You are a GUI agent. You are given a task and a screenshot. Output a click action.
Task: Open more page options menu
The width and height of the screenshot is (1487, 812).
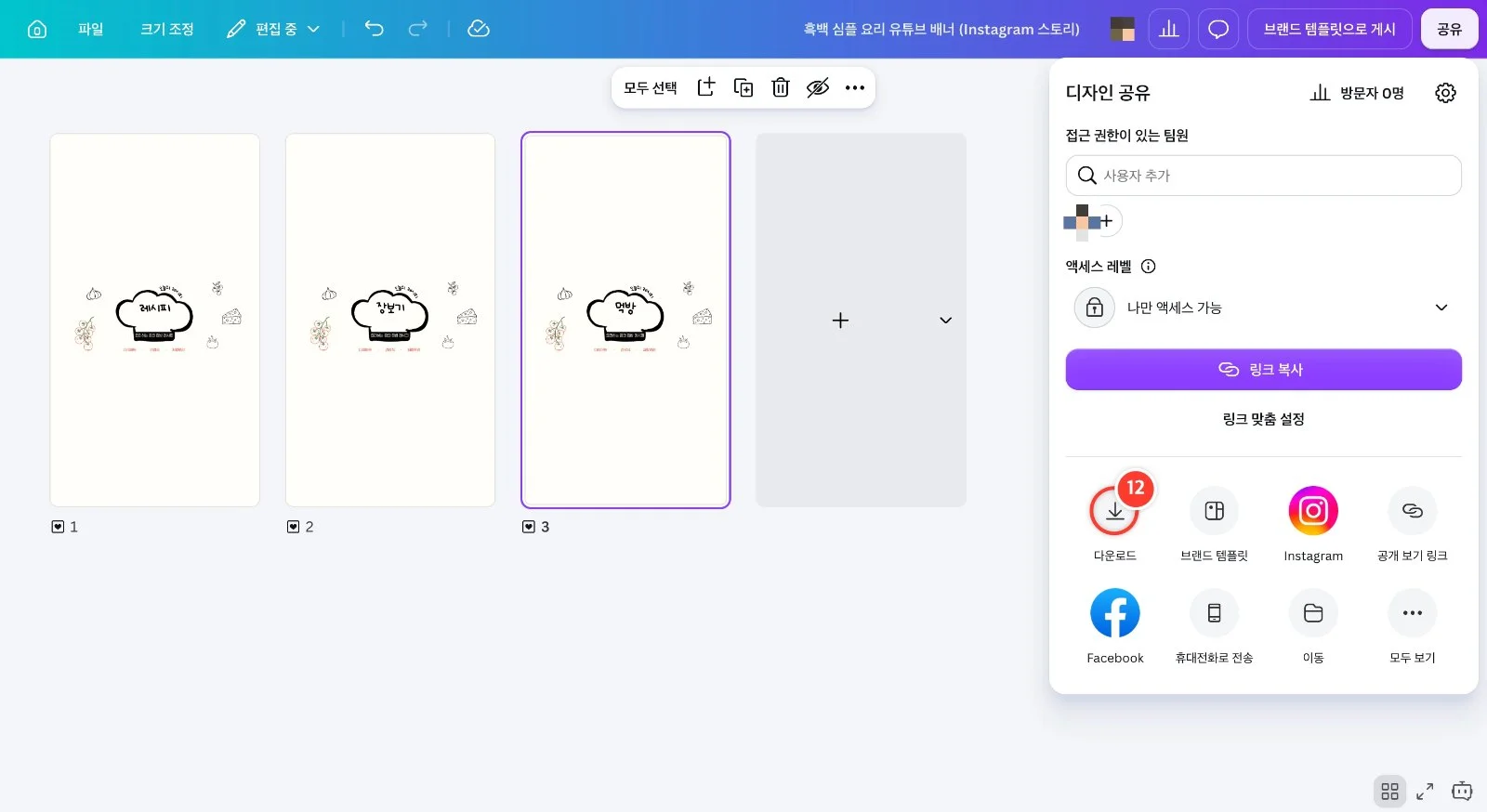pyautogui.click(x=855, y=87)
